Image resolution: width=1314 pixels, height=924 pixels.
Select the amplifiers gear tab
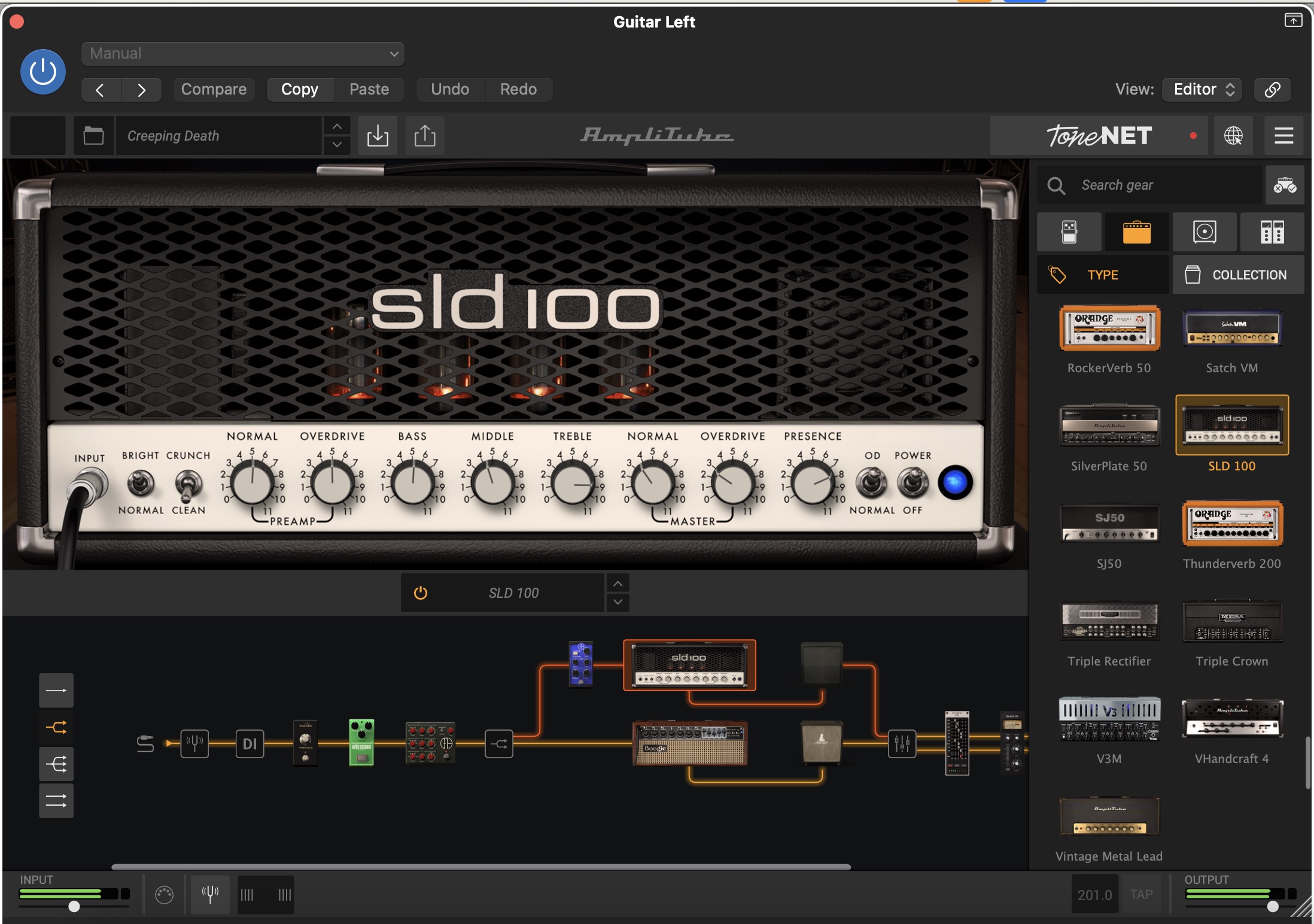coord(1136,232)
